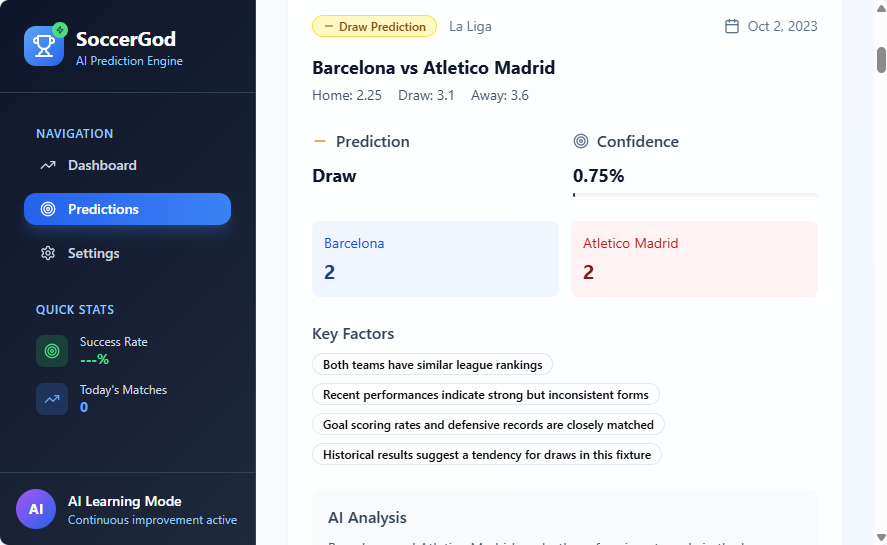Click the confidence progress bar
887x545 pixels.
tap(695, 194)
